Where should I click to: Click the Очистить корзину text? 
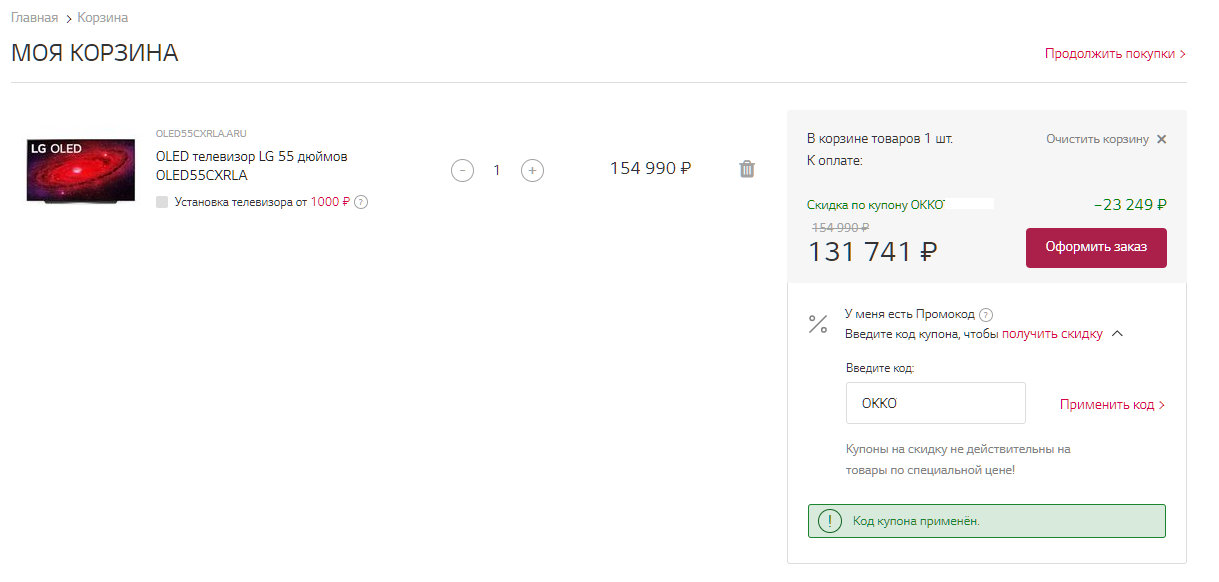tap(1097, 139)
